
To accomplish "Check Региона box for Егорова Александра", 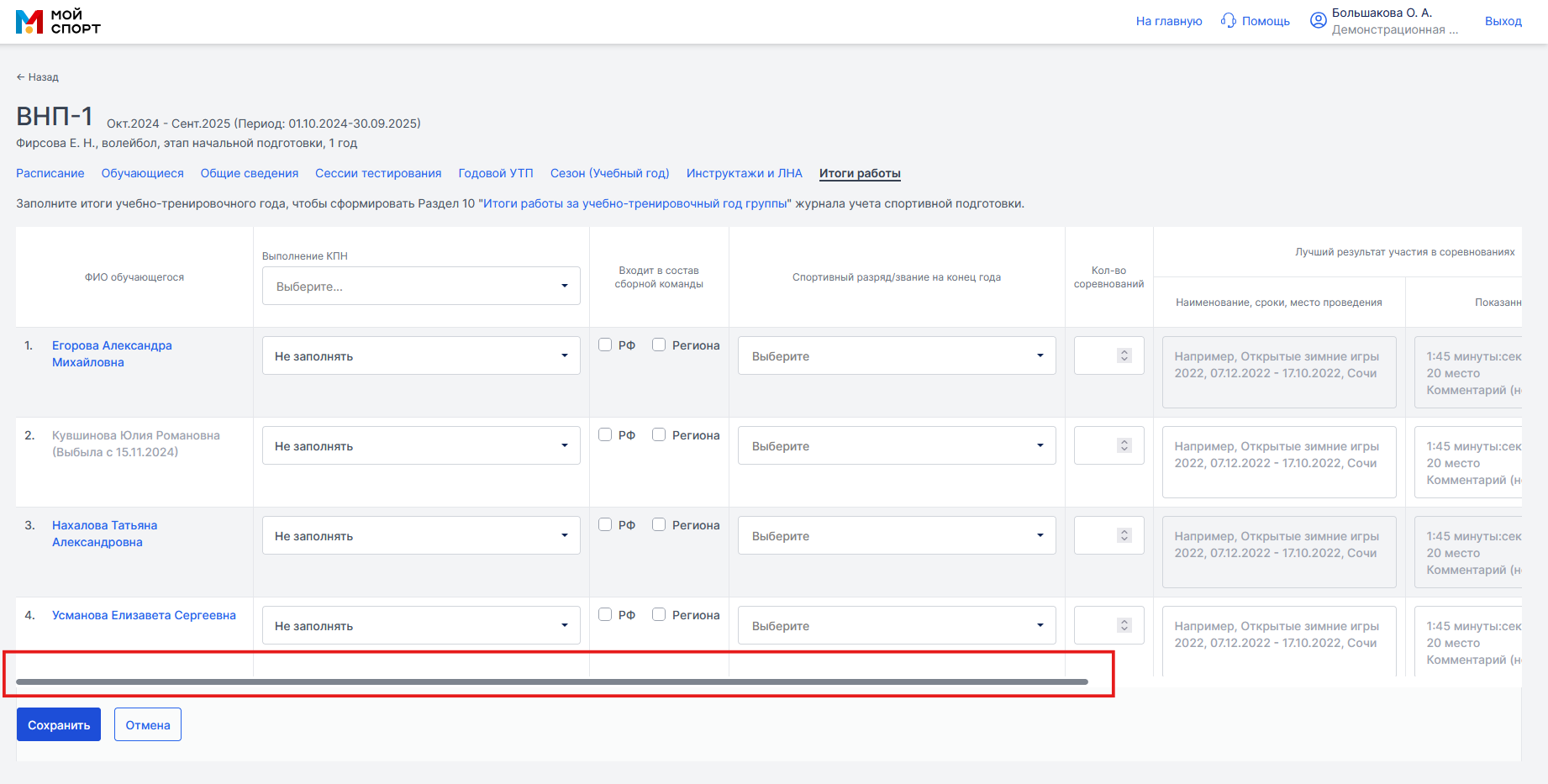I will (659, 345).
